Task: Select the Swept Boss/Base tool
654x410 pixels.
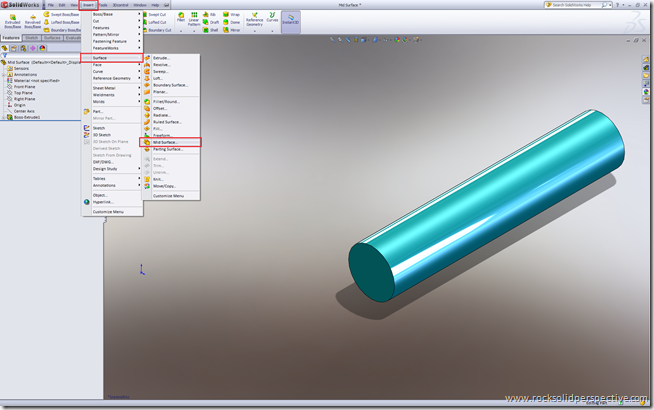Action: coord(61,15)
